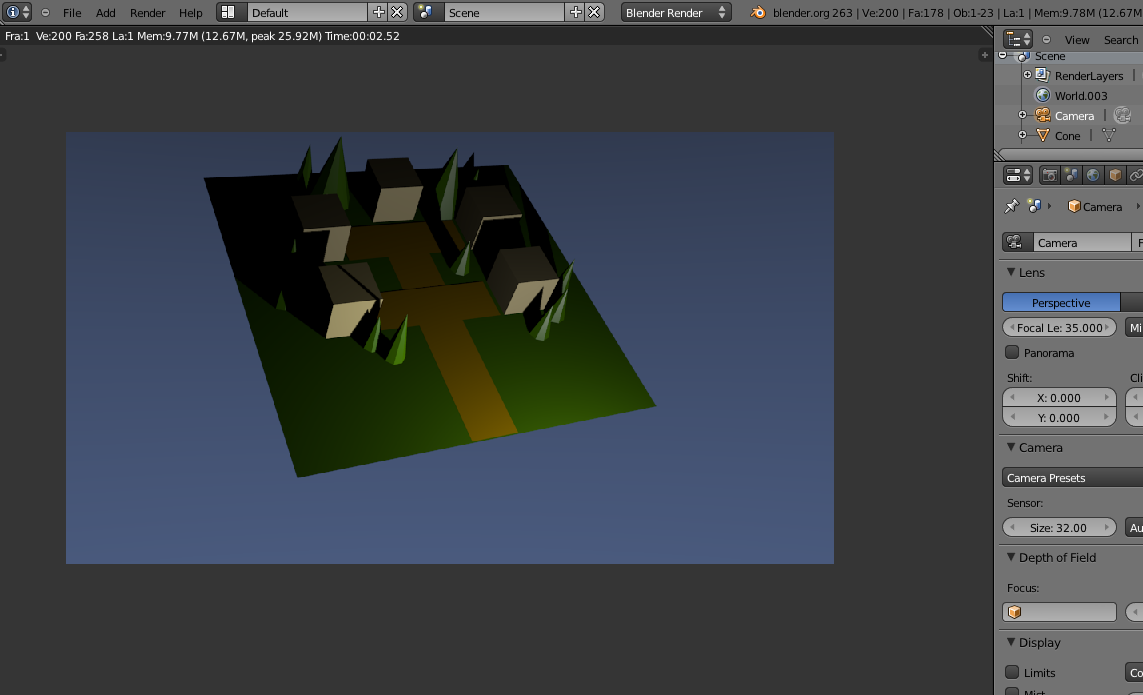Click the blender.org 263 version text

[x=812, y=12]
